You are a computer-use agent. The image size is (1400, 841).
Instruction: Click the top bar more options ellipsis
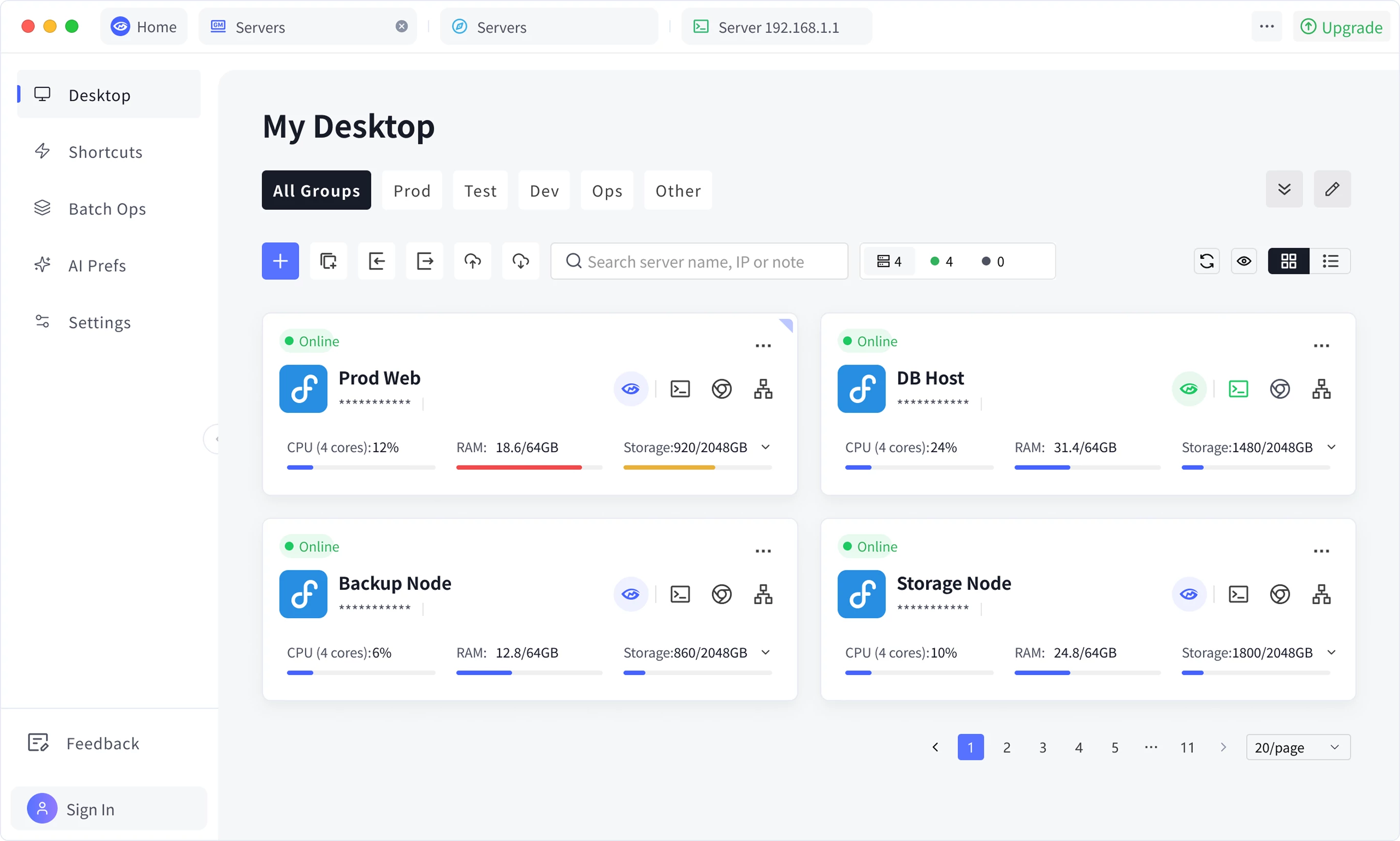click(1267, 26)
